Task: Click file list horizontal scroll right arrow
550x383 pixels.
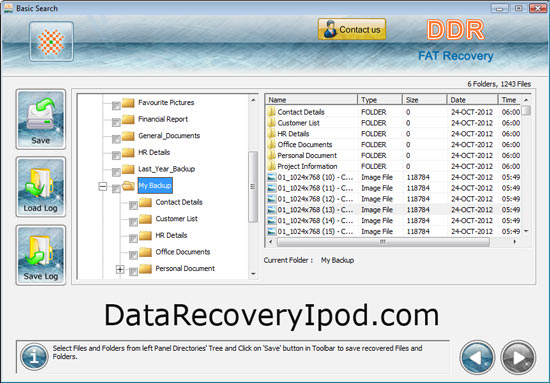Action: pyautogui.click(x=515, y=242)
